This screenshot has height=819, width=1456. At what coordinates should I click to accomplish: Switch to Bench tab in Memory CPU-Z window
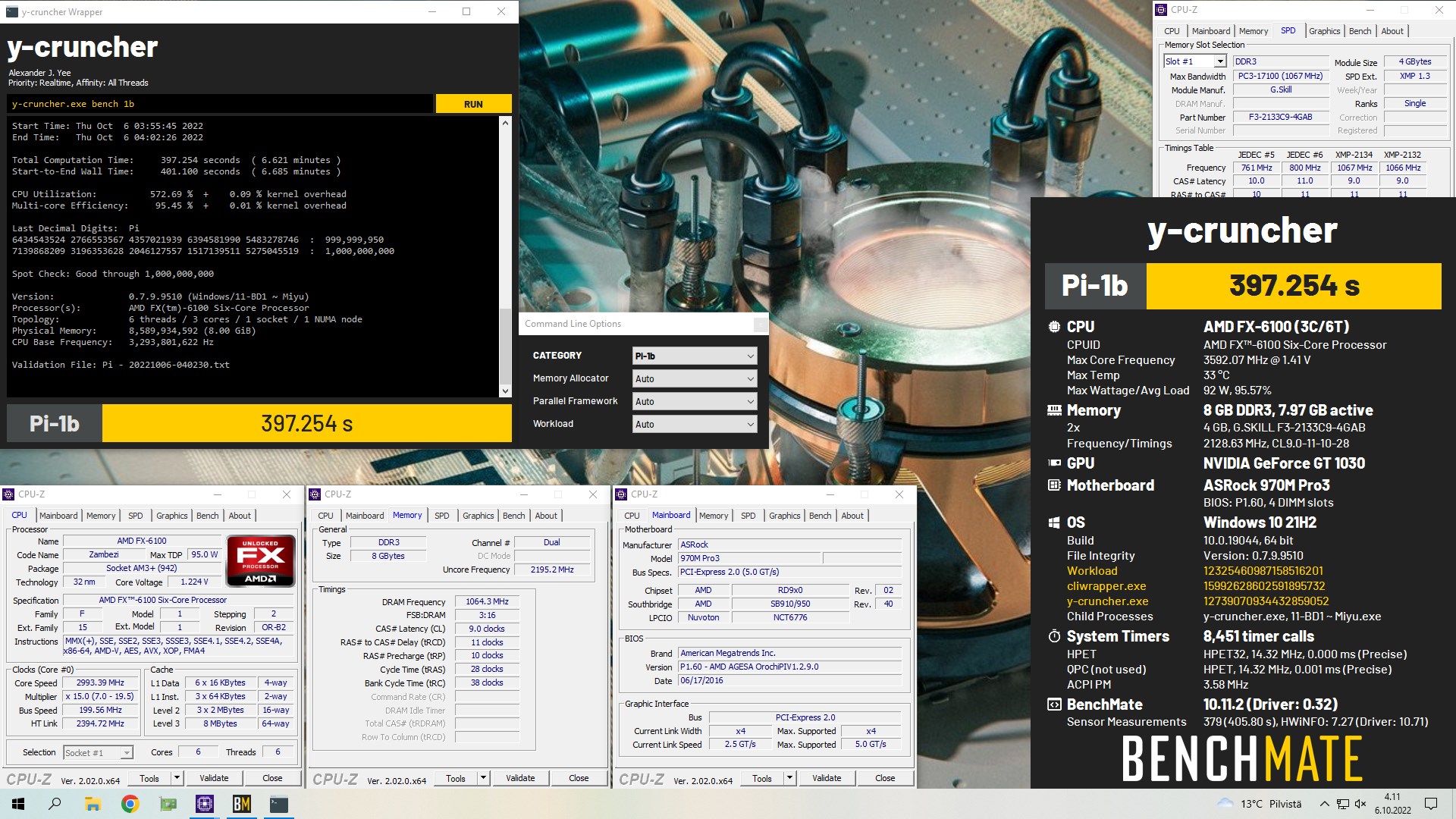click(x=514, y=516)
